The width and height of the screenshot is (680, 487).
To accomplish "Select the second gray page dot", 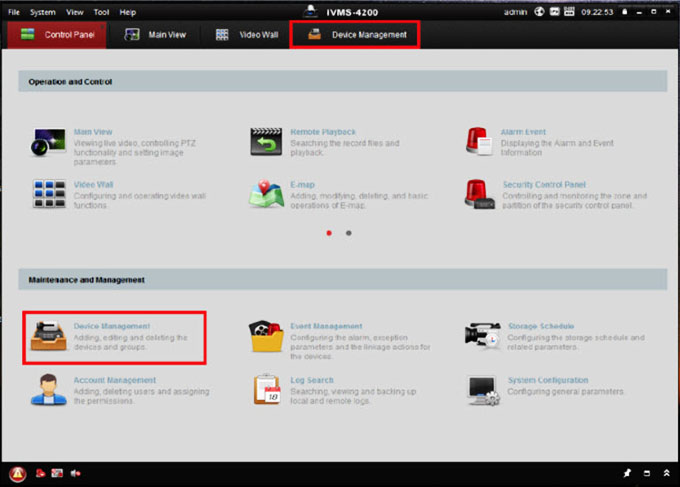I will click(349, 233).
